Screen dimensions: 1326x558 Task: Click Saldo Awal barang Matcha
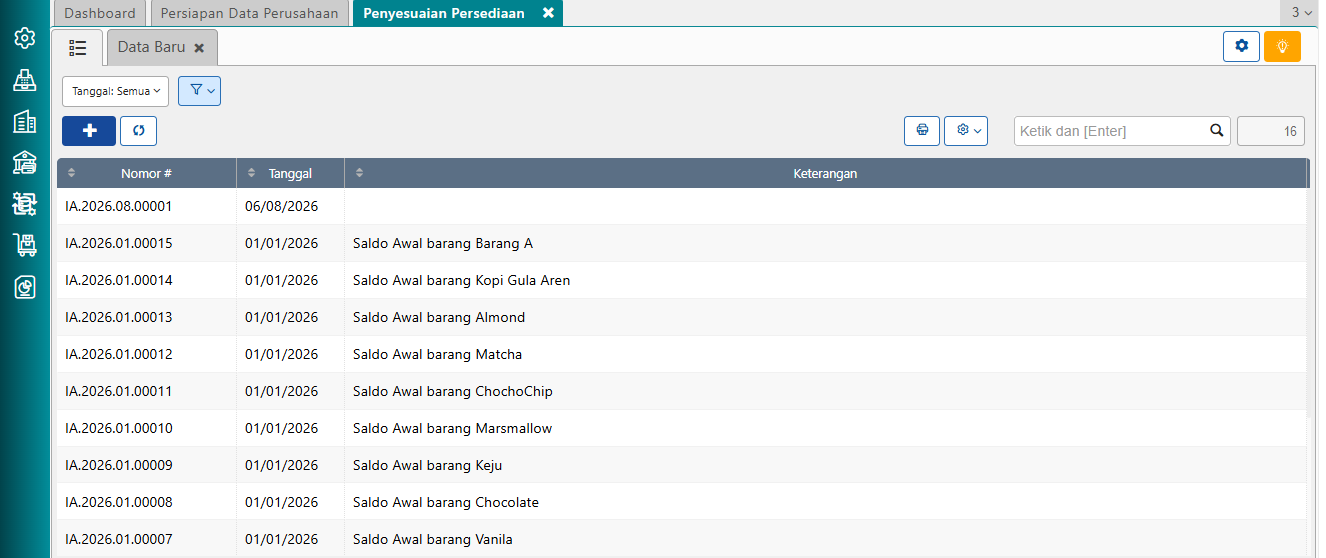(437, 354)
